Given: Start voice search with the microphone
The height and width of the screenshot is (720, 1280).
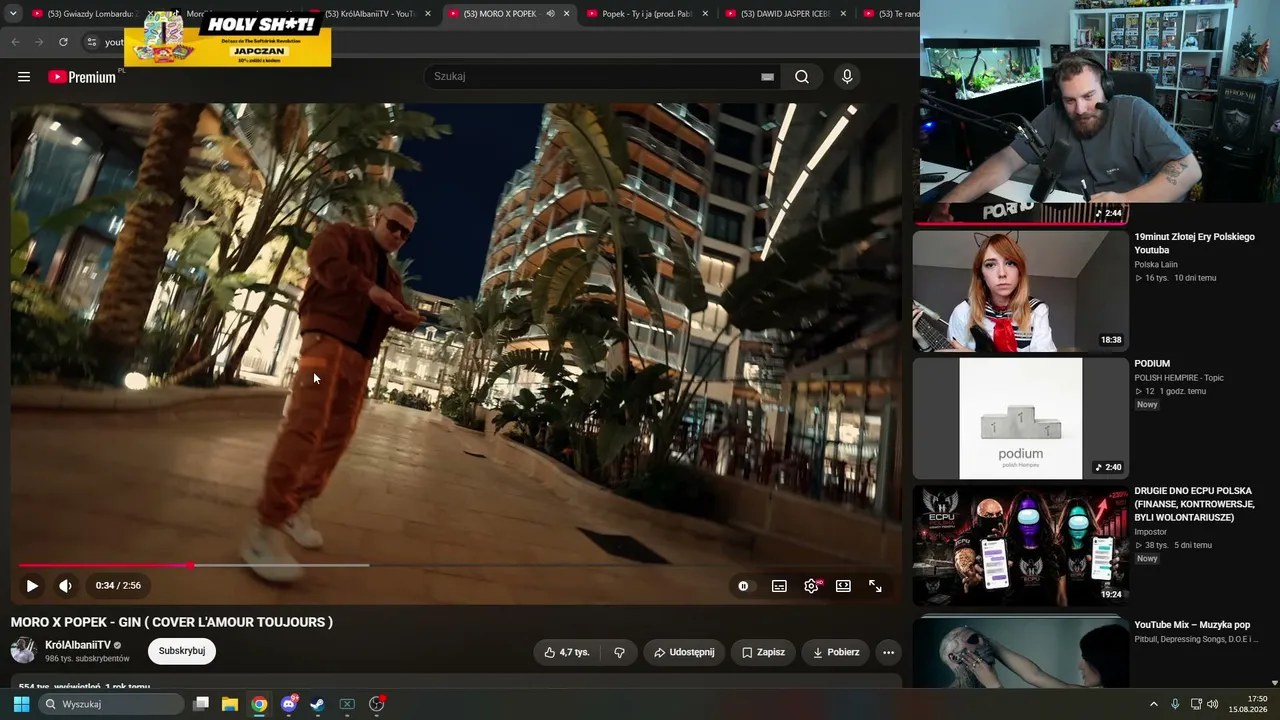Looking at the screenshot, I should pos(847,77).
